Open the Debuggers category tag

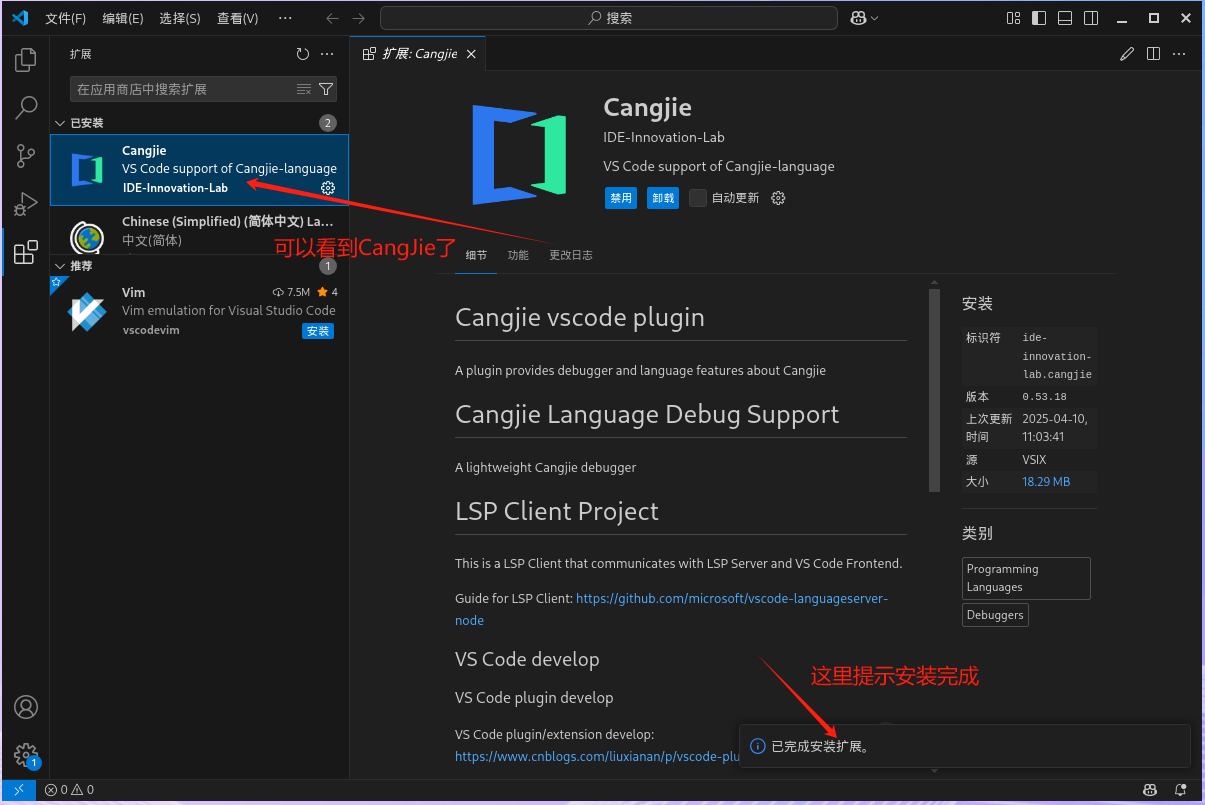click(x=995, y=615)
